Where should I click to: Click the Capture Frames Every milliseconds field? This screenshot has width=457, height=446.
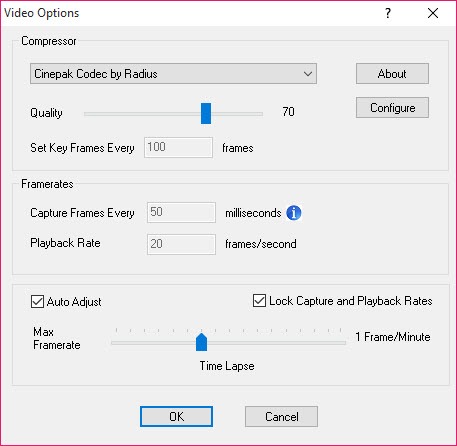pyautogui.click(x=181, y=212)
